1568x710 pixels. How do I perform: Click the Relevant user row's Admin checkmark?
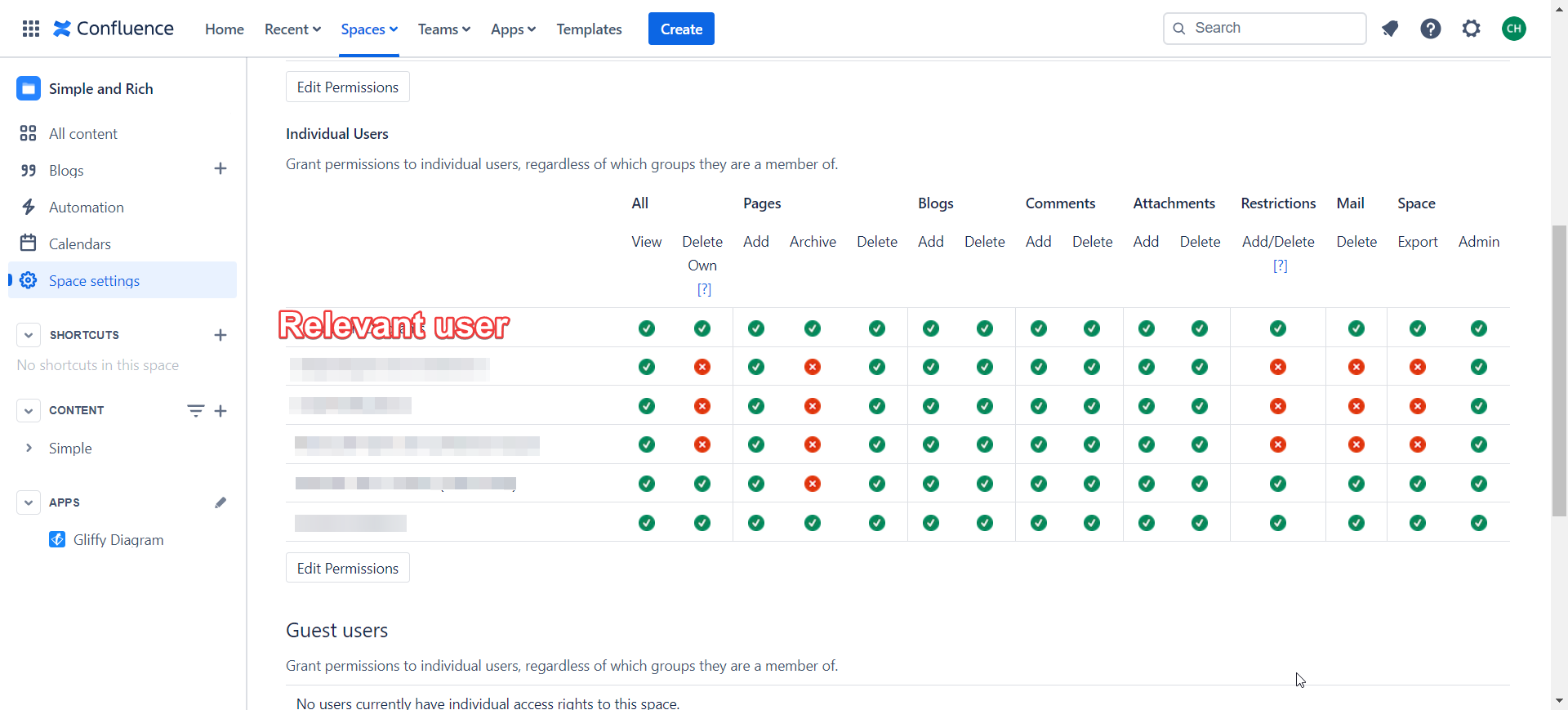tap(1479, 328)
